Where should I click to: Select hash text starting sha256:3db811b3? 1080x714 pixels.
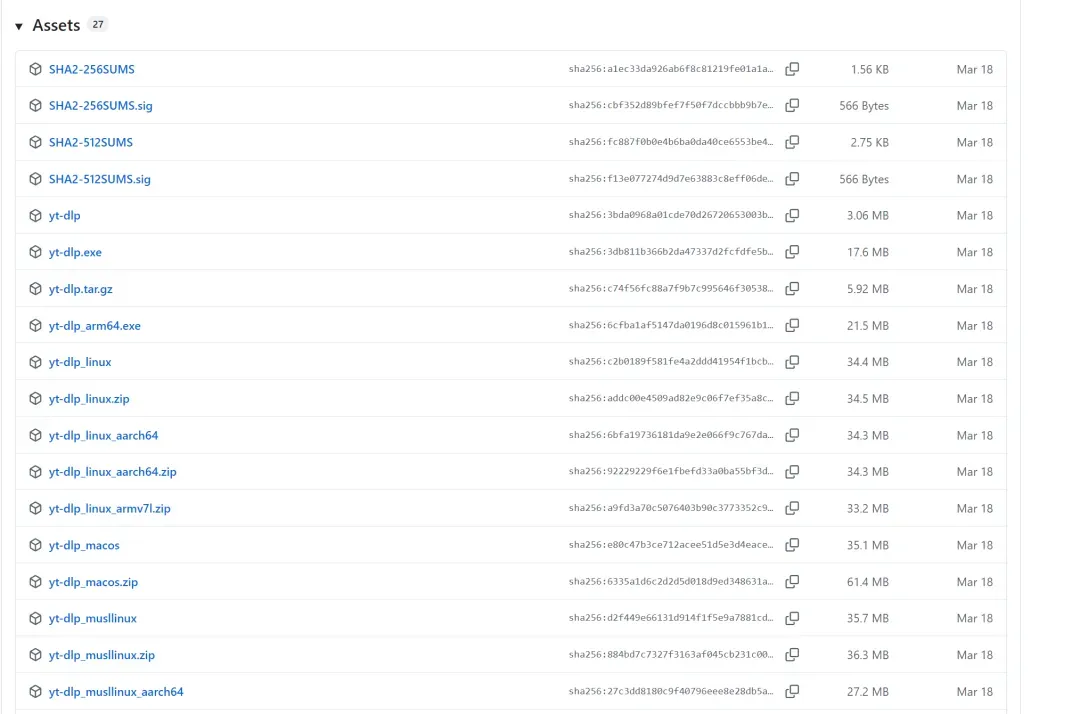[x=671, y=252]
